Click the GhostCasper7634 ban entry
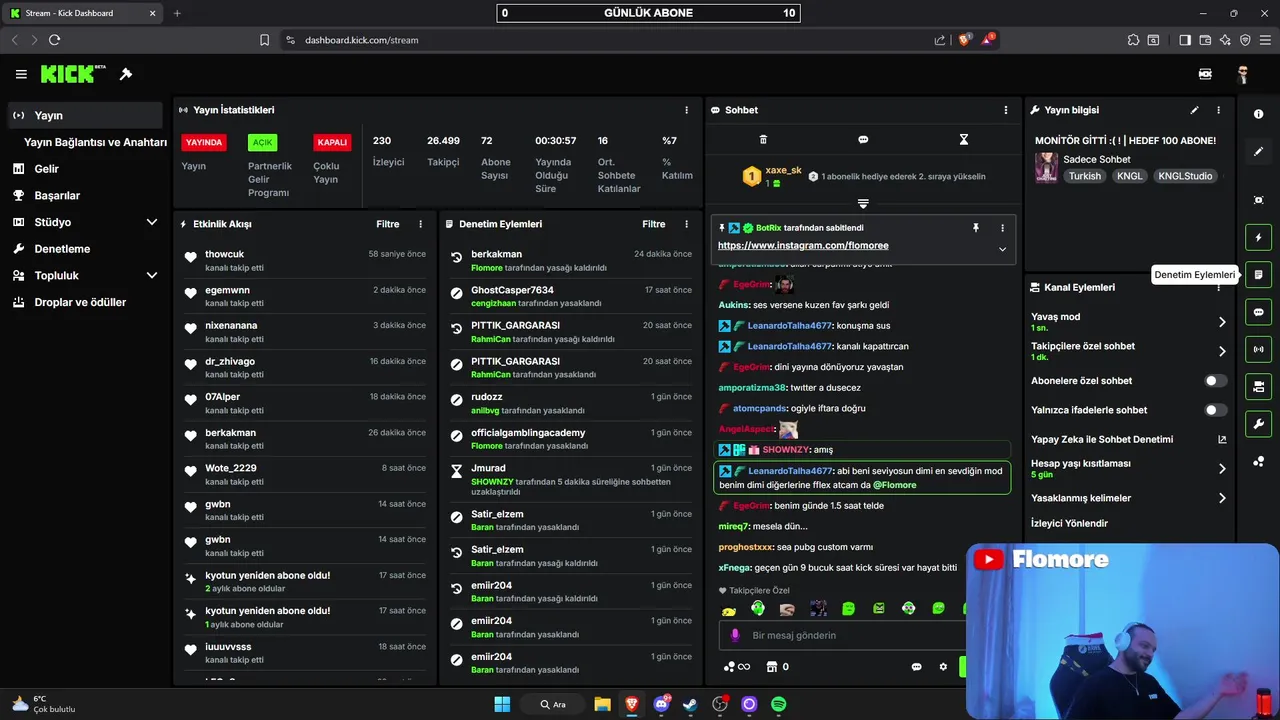 click(570, 296)
